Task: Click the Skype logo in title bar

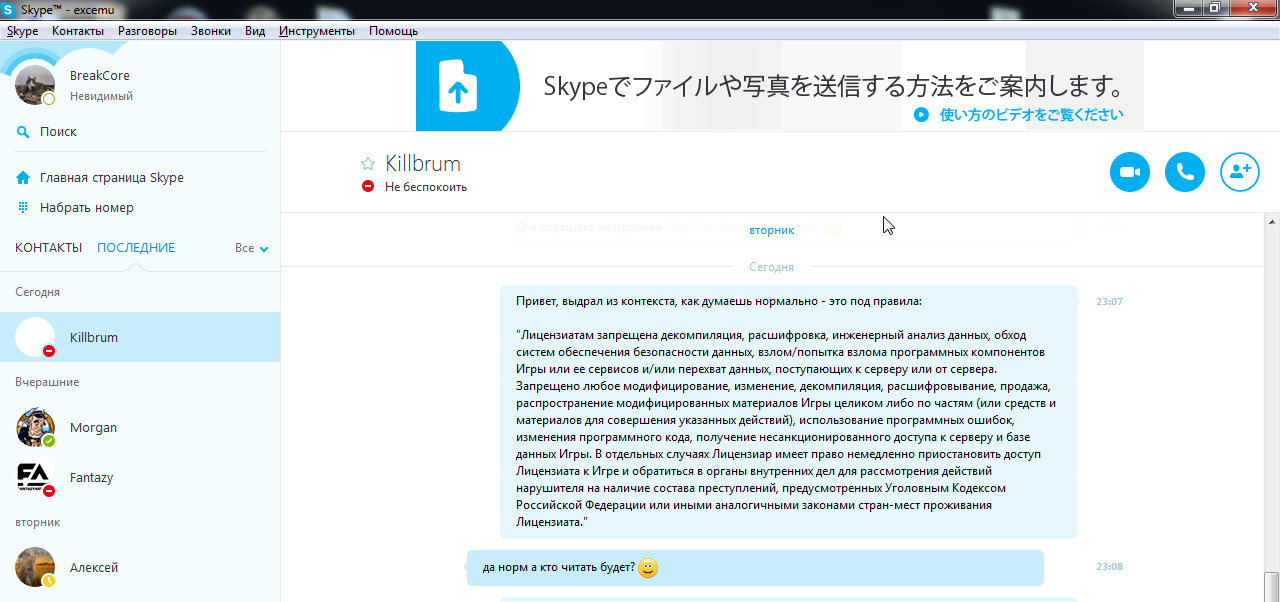Action: click(x=10, y=8)
